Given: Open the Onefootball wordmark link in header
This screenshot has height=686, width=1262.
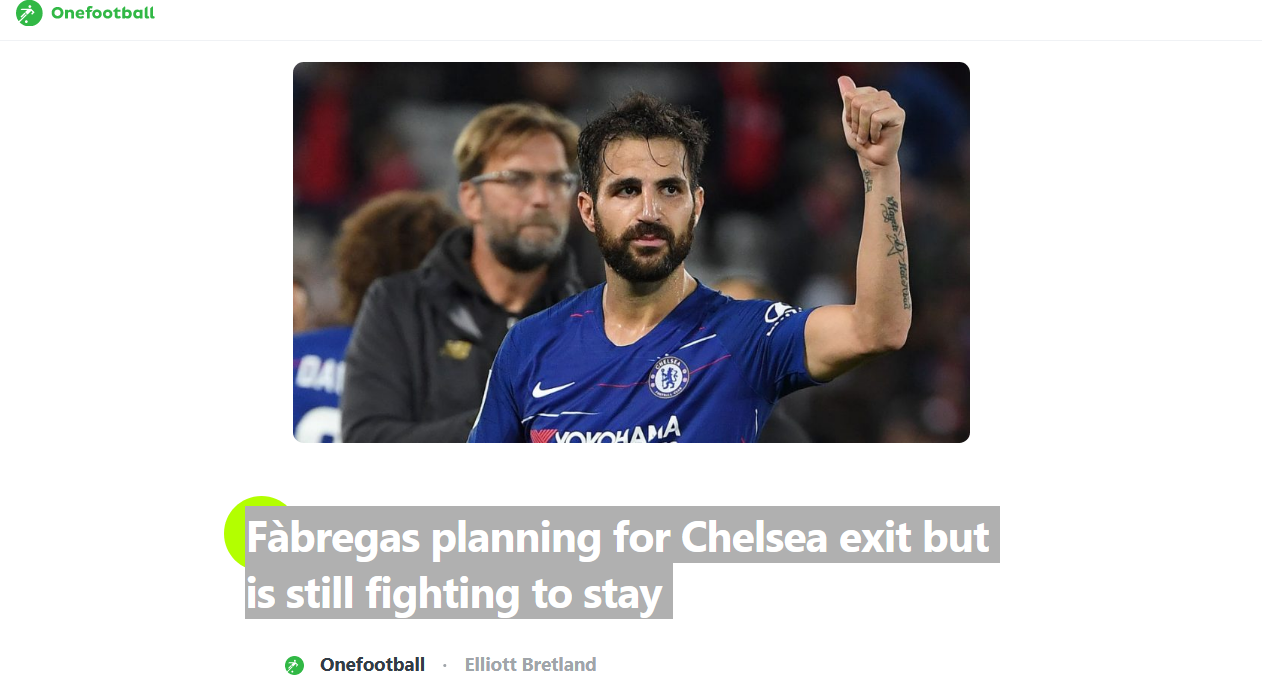Looking at the screenshot, I should [x=103, y=13].
